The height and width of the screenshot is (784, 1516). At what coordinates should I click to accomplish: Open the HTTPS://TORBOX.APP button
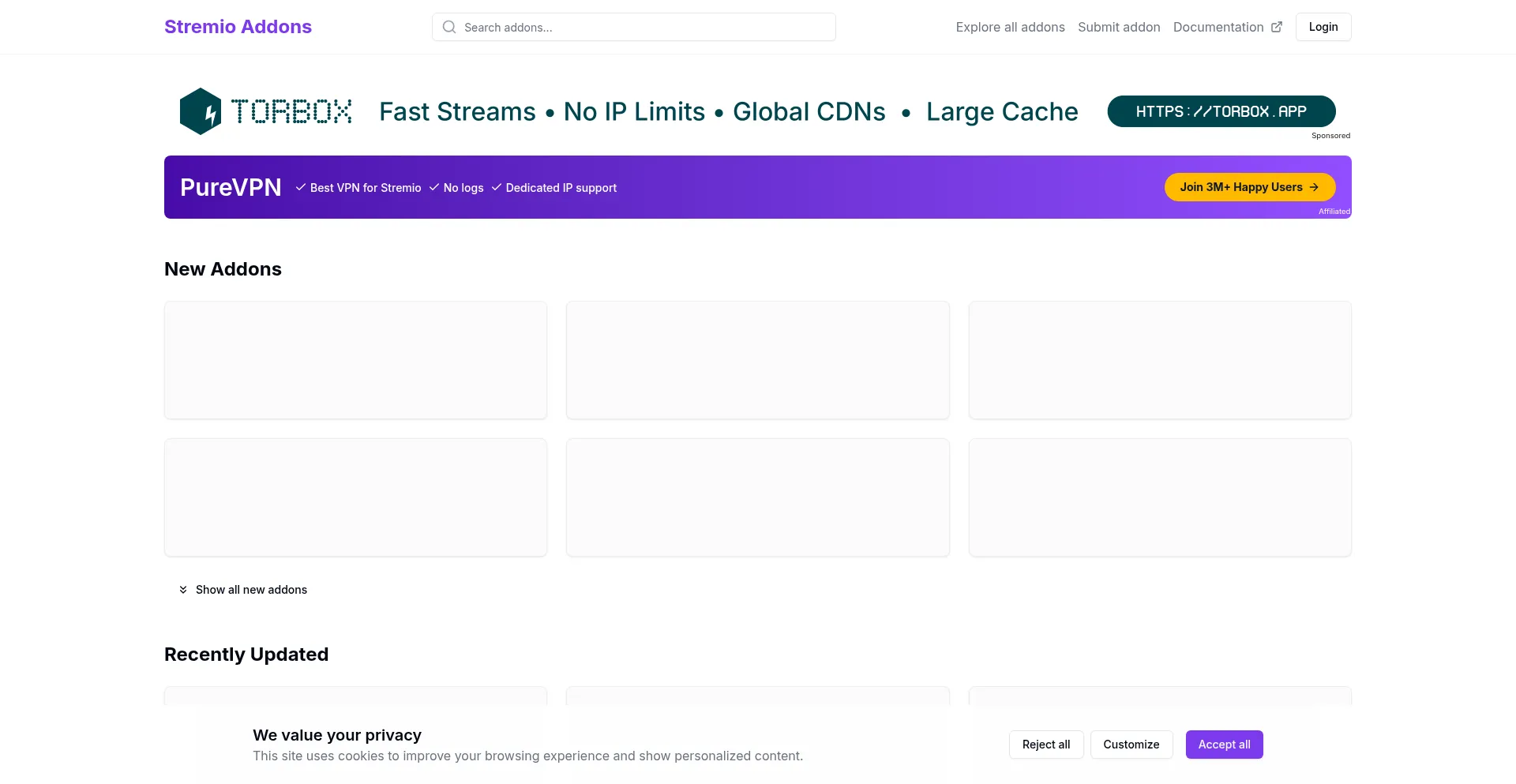pos(1221,111)
